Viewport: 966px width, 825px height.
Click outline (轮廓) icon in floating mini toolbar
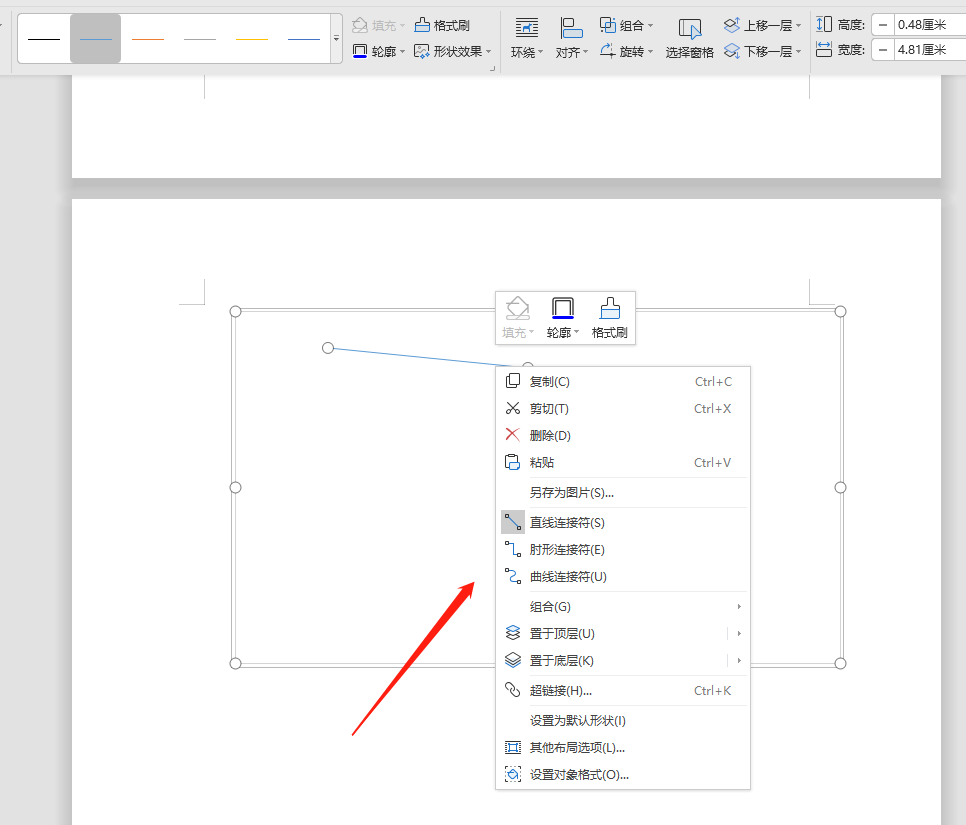point(563,317)
